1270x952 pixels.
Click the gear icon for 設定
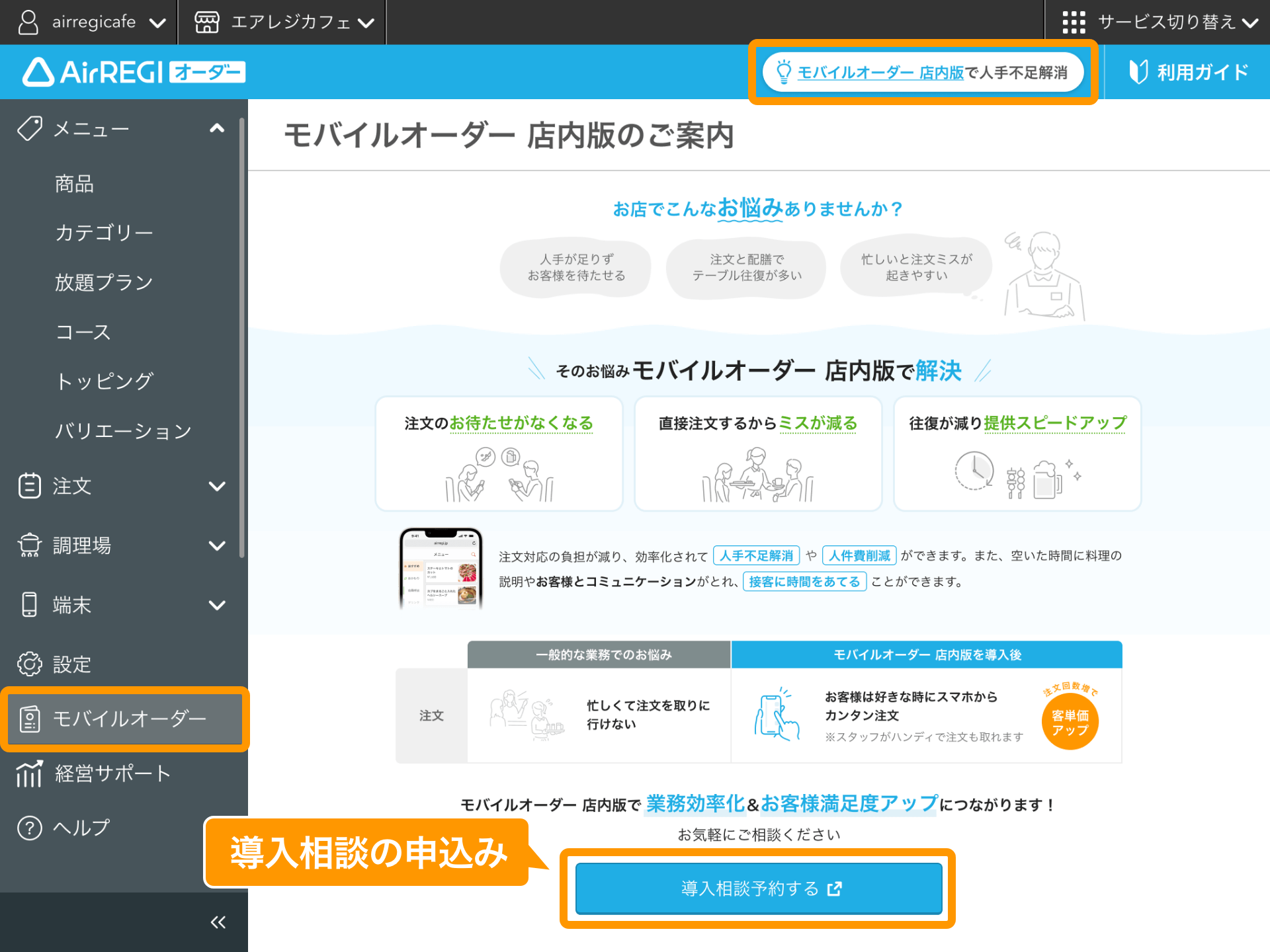pyautogui.click(x=29, y=664)
